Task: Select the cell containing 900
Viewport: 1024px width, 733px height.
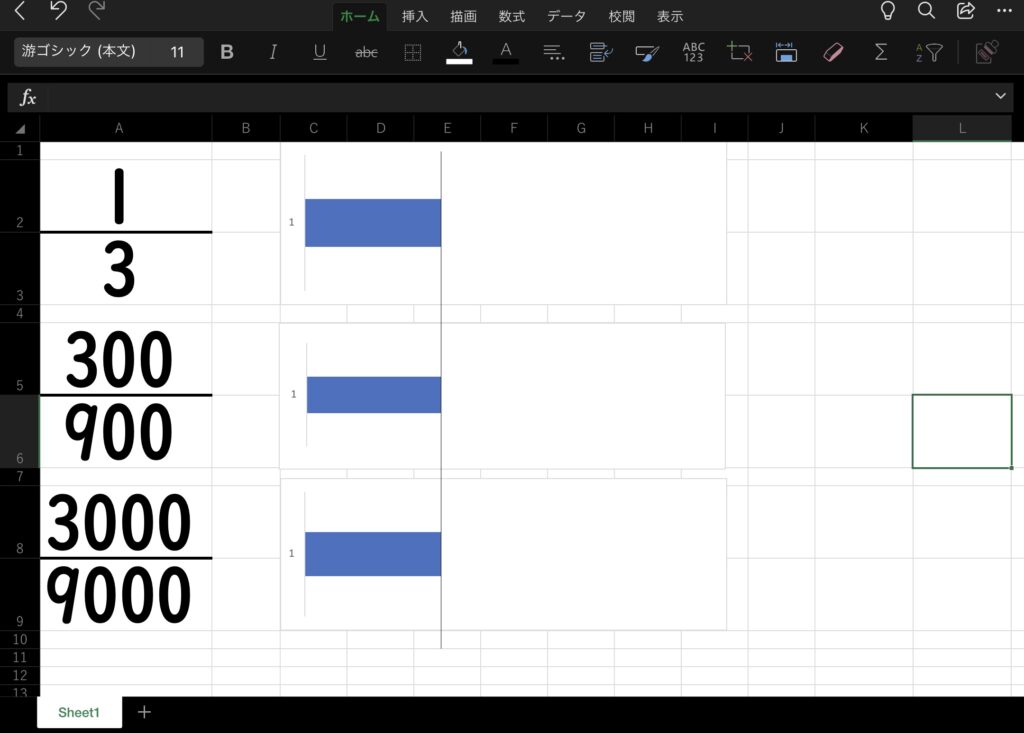Action: pyautogui.click(x=126, y=432)
